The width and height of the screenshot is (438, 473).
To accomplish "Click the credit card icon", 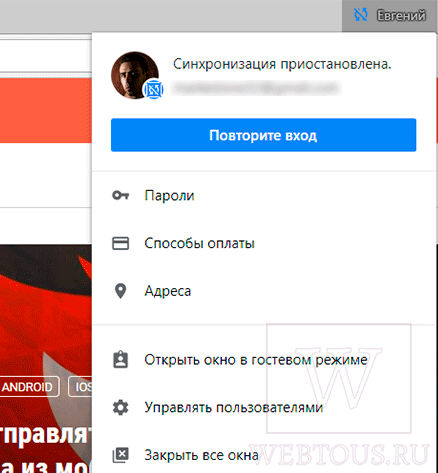I will click(120, 243).
